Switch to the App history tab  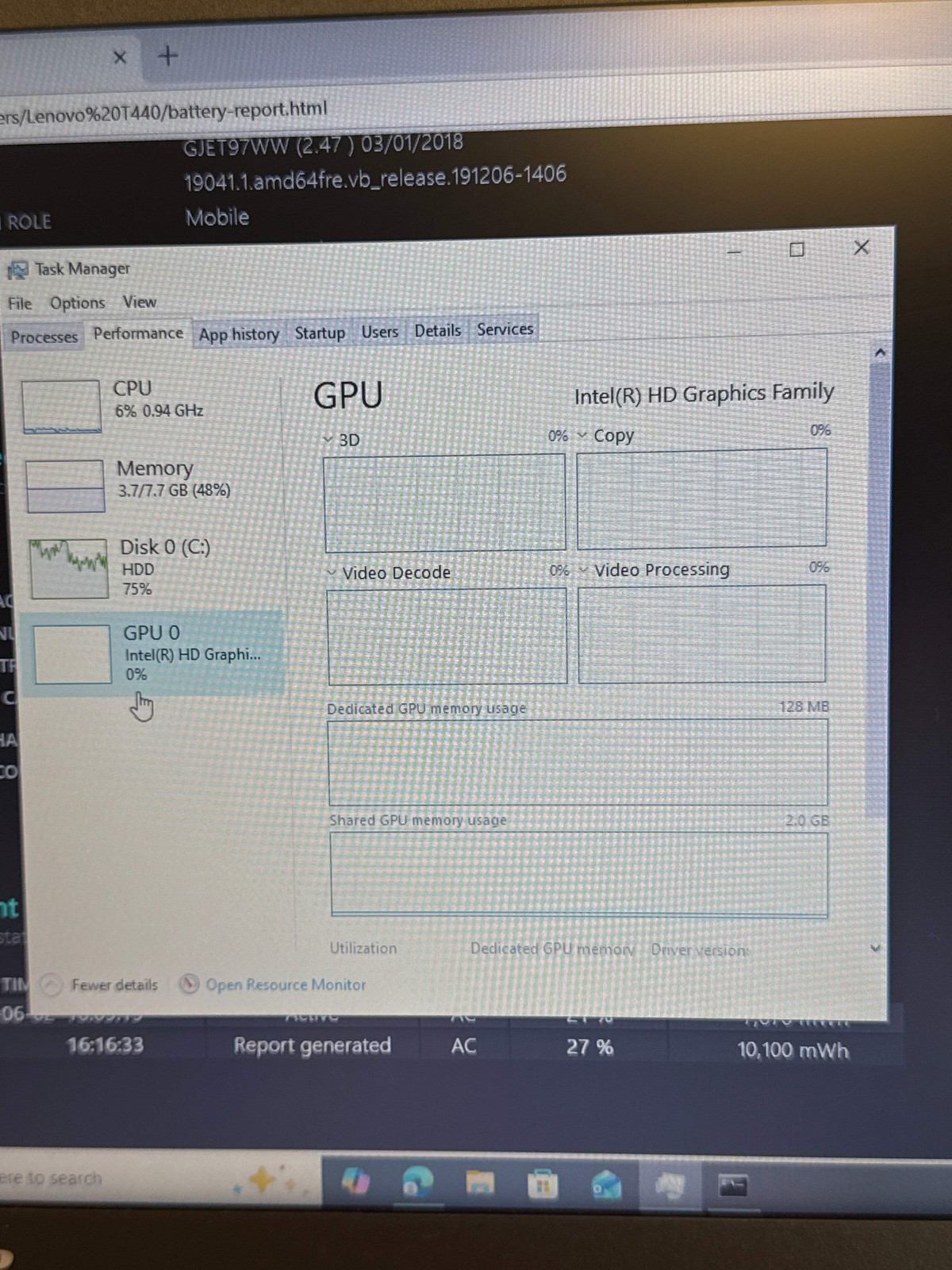(x=239, y=334)
